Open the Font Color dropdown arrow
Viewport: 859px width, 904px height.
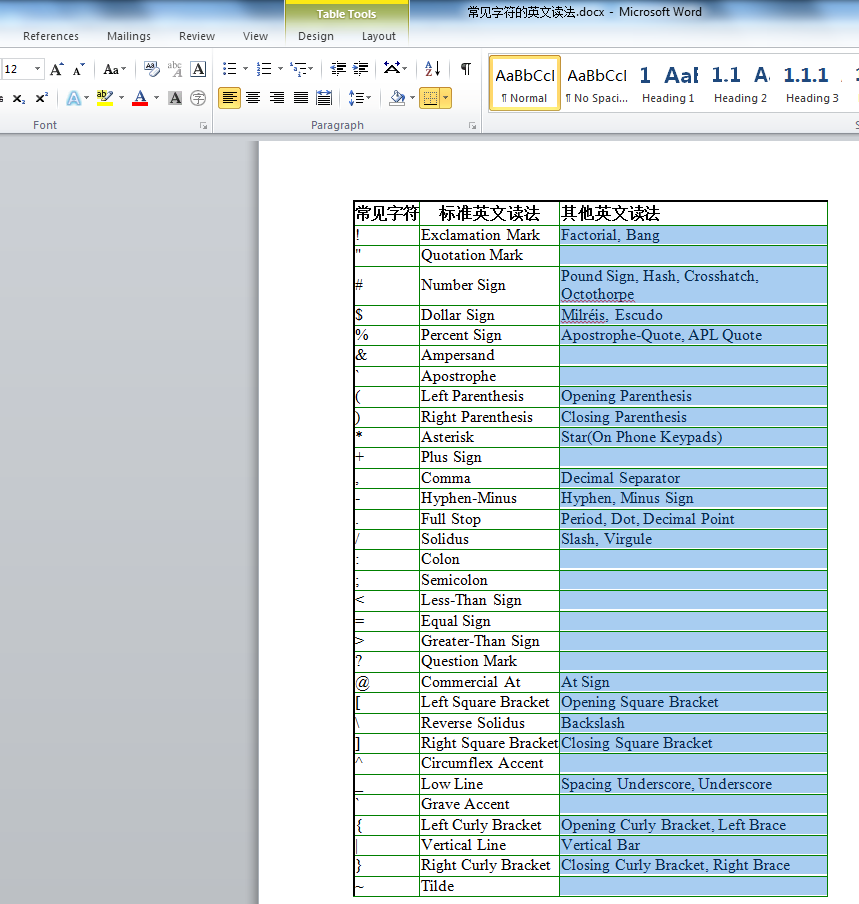(156, 98)
